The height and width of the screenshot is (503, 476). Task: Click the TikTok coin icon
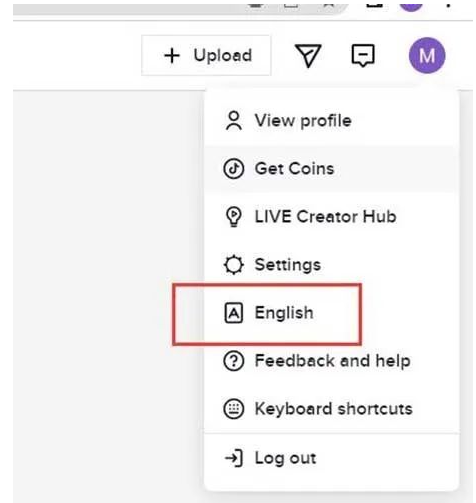(x=234, y=169)
